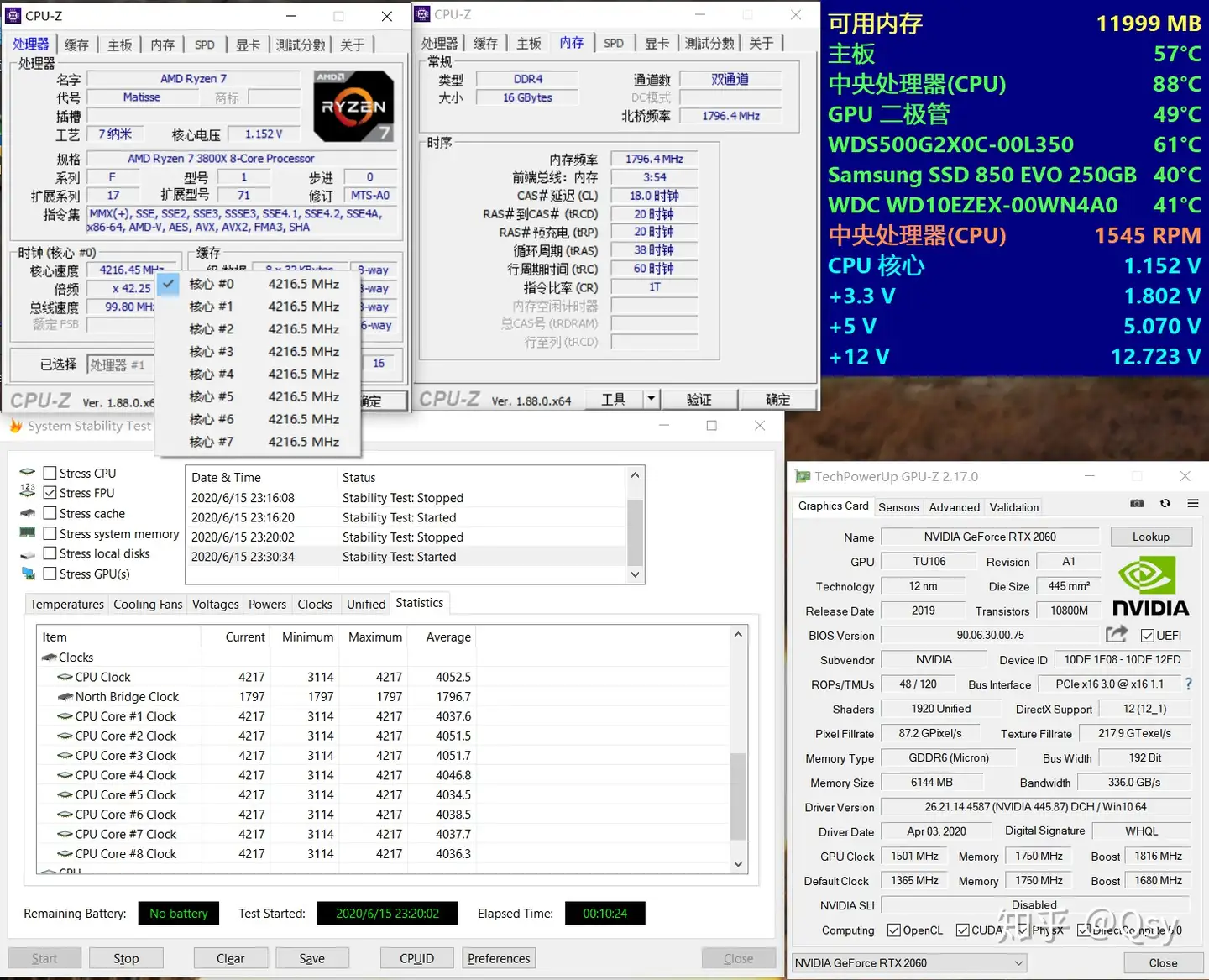Open the GPU-Z hamburger menu icon
Viewport: 1209px width, 980px height.
click(1192, 504)
